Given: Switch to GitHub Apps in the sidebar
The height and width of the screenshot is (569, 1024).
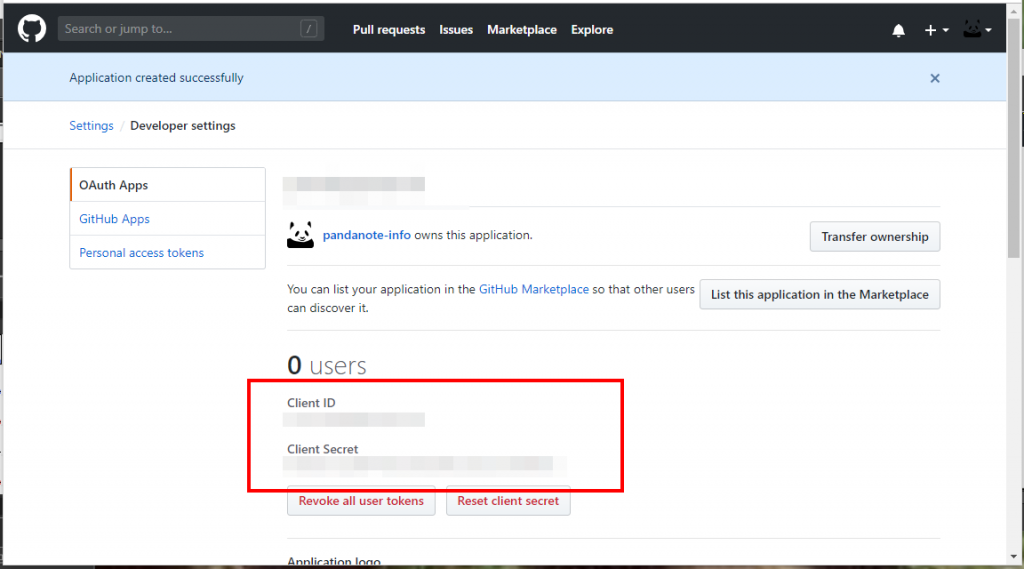Looking at the screenshot, I should tap(168, 219).
